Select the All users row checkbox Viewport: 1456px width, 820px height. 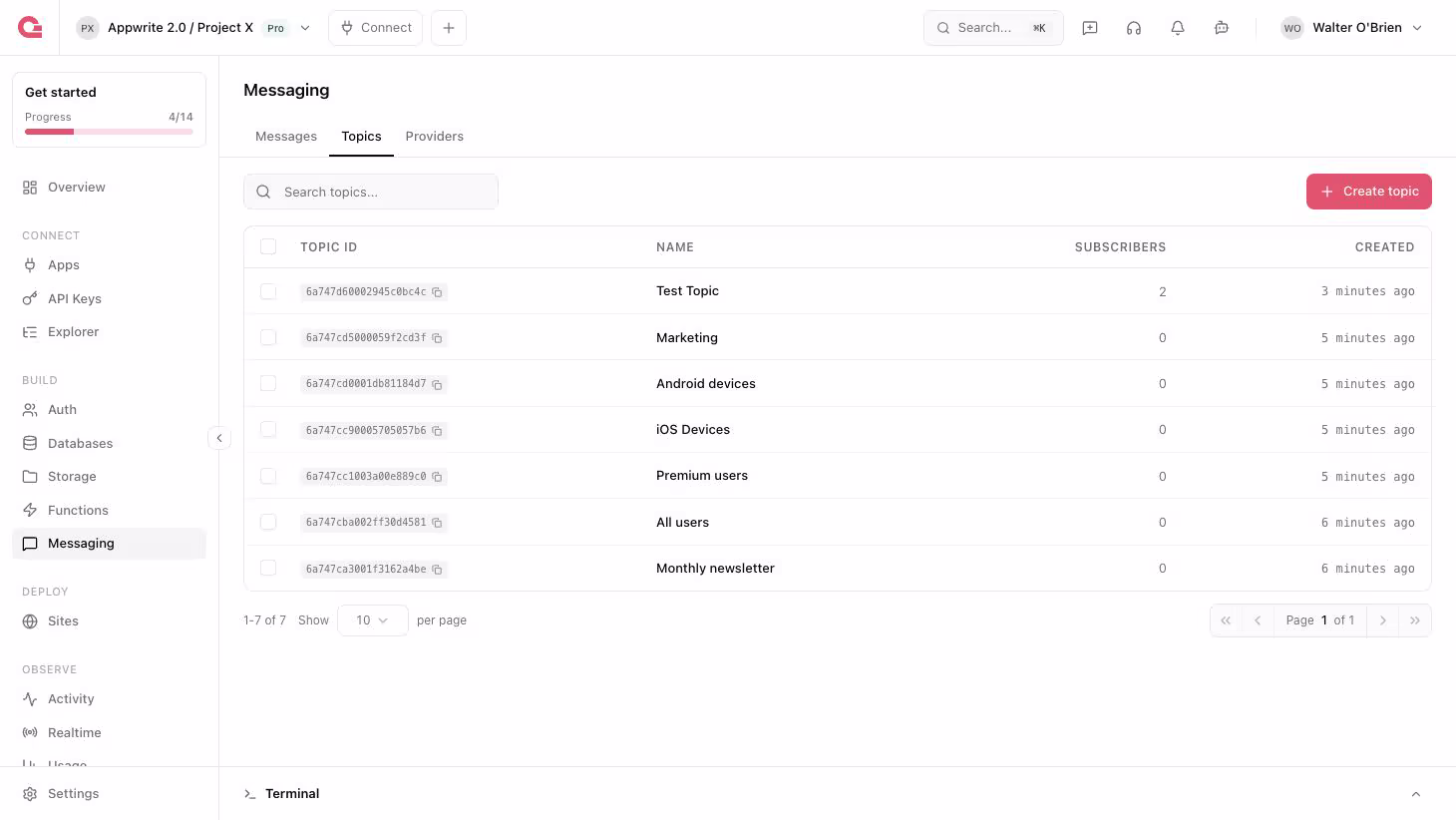pos(268,522)
